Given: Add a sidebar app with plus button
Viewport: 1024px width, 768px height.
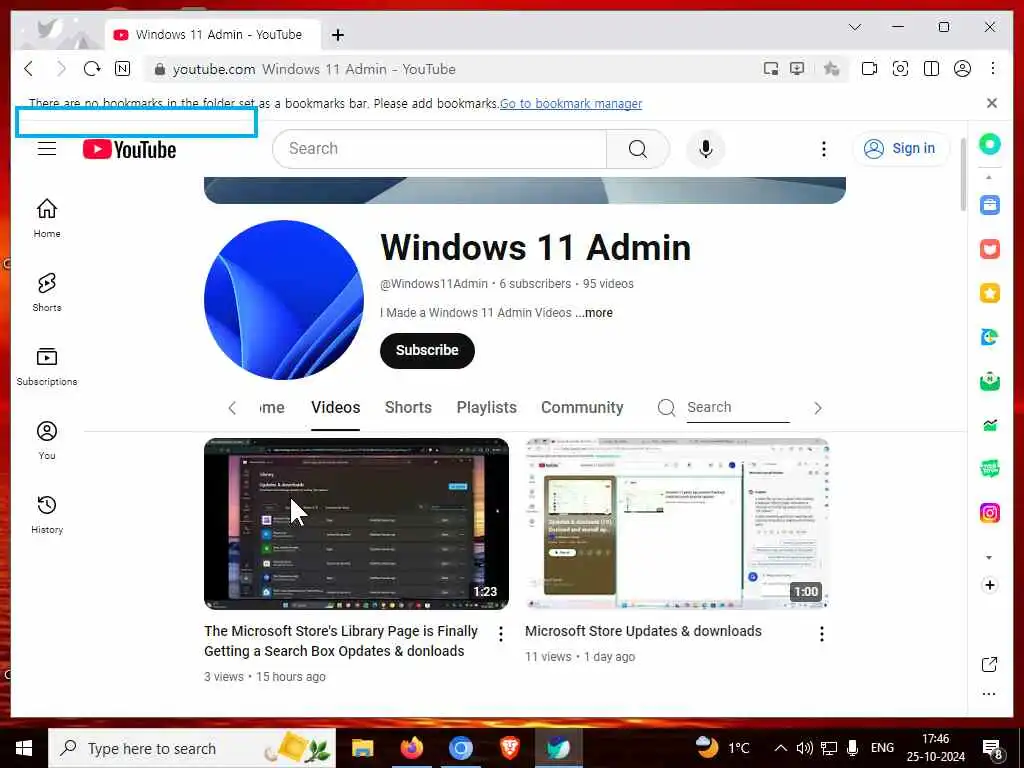Looking at the screenshot, I should [x=989, y=584].
